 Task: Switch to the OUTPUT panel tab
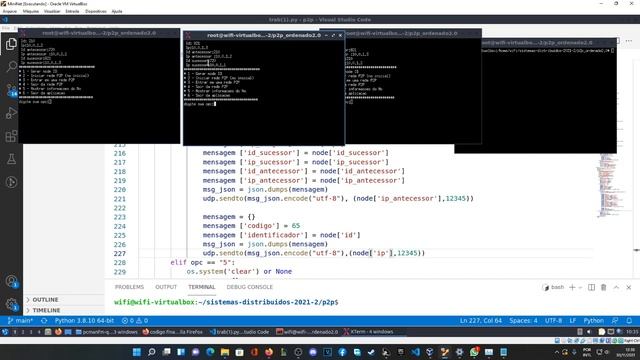(x=166, y=287)
